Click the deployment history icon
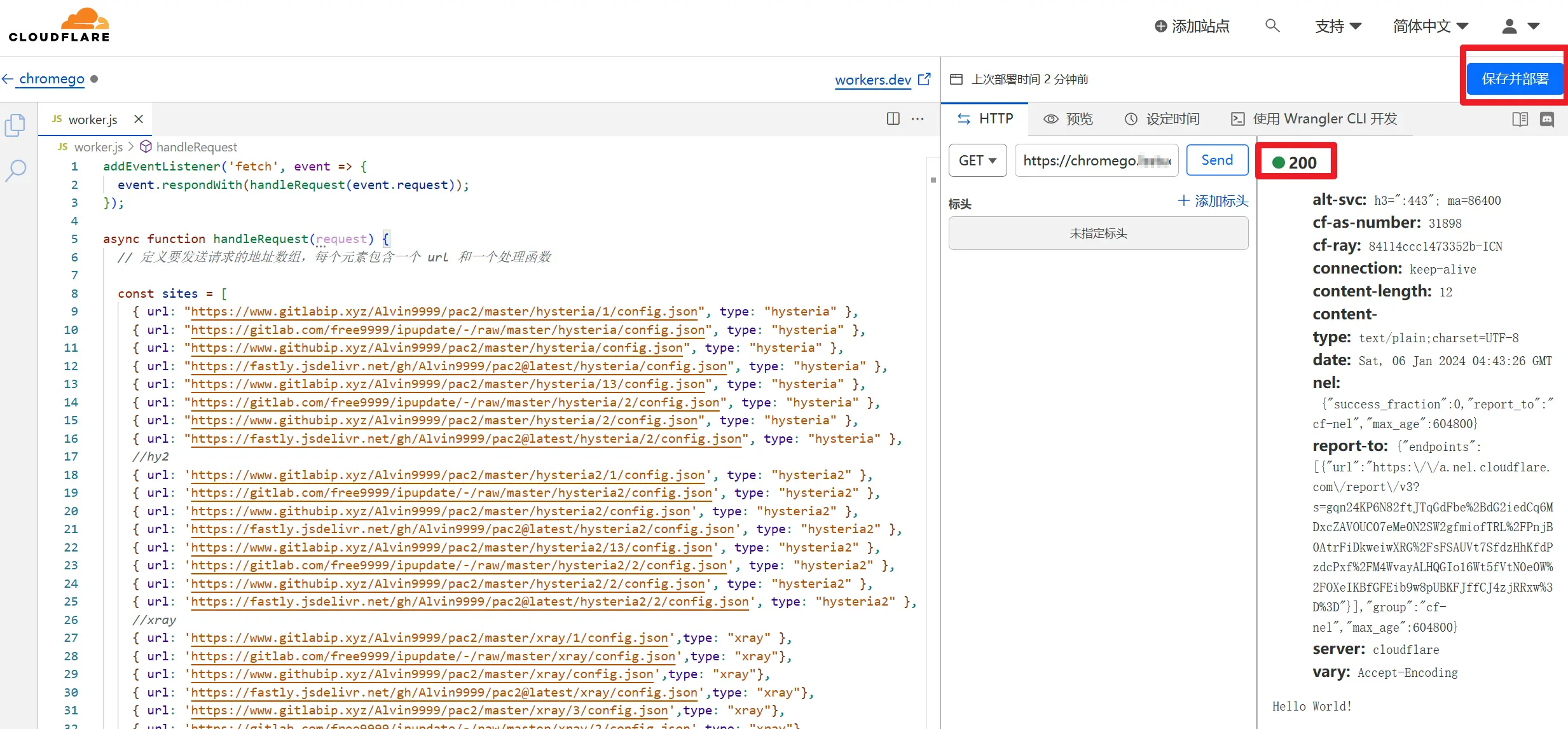The width and height of the screenshot is (1568, 729). 956,80
